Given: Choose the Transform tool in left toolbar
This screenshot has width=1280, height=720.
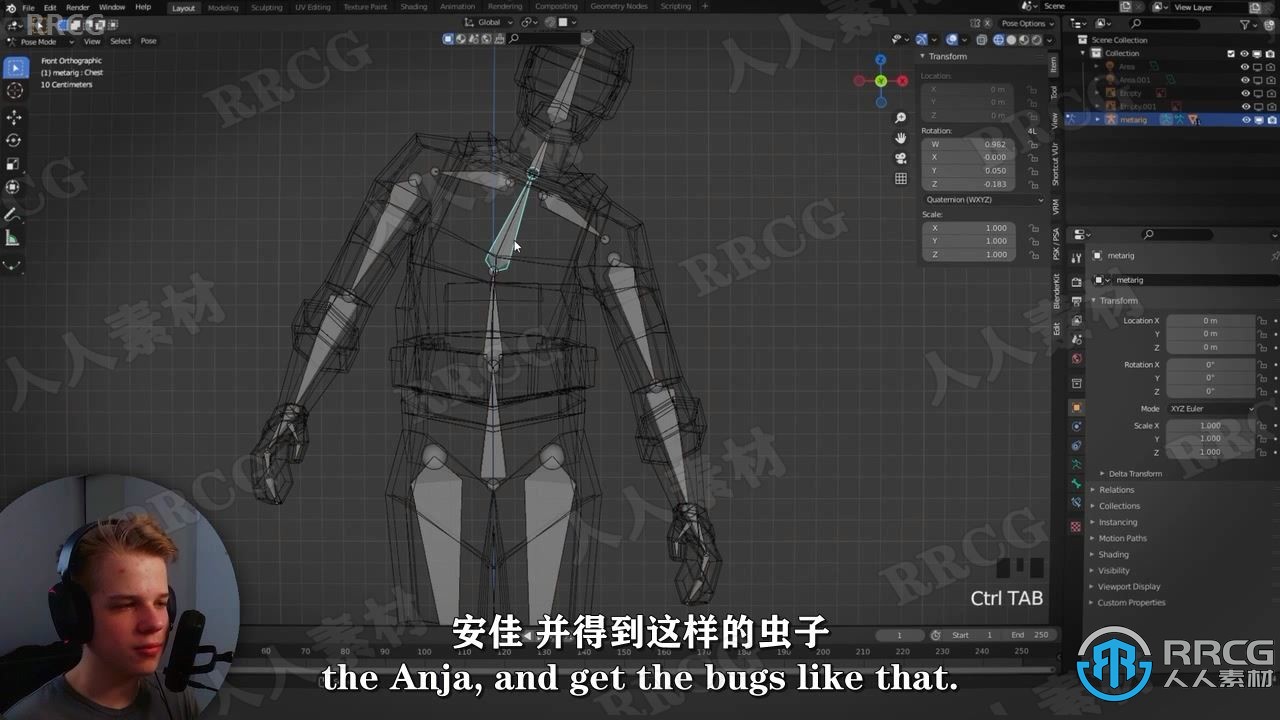Looking at the screenshot, I should 15,187.
